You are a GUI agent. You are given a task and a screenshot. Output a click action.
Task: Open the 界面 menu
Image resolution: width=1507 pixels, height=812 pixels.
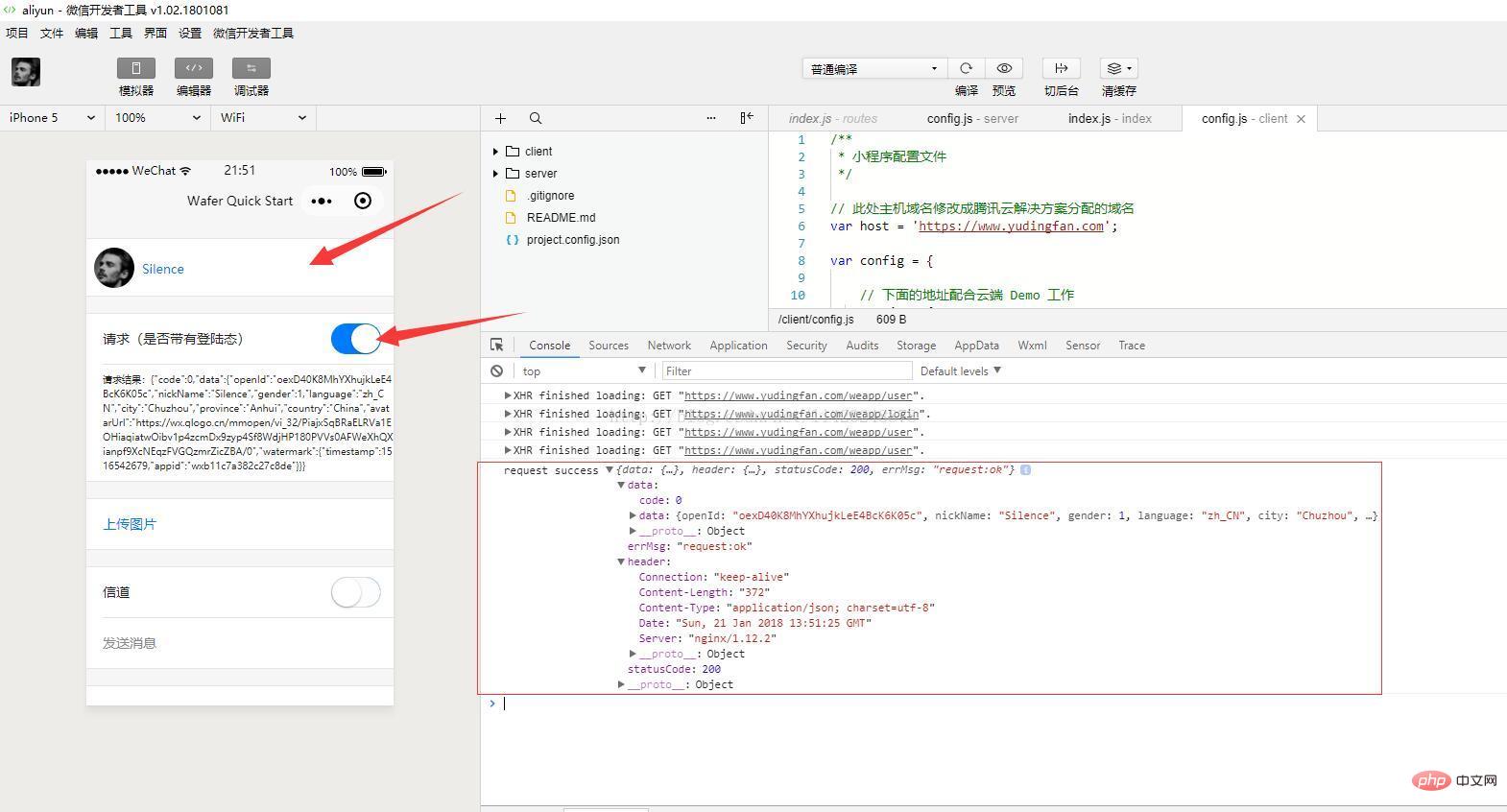155,33
